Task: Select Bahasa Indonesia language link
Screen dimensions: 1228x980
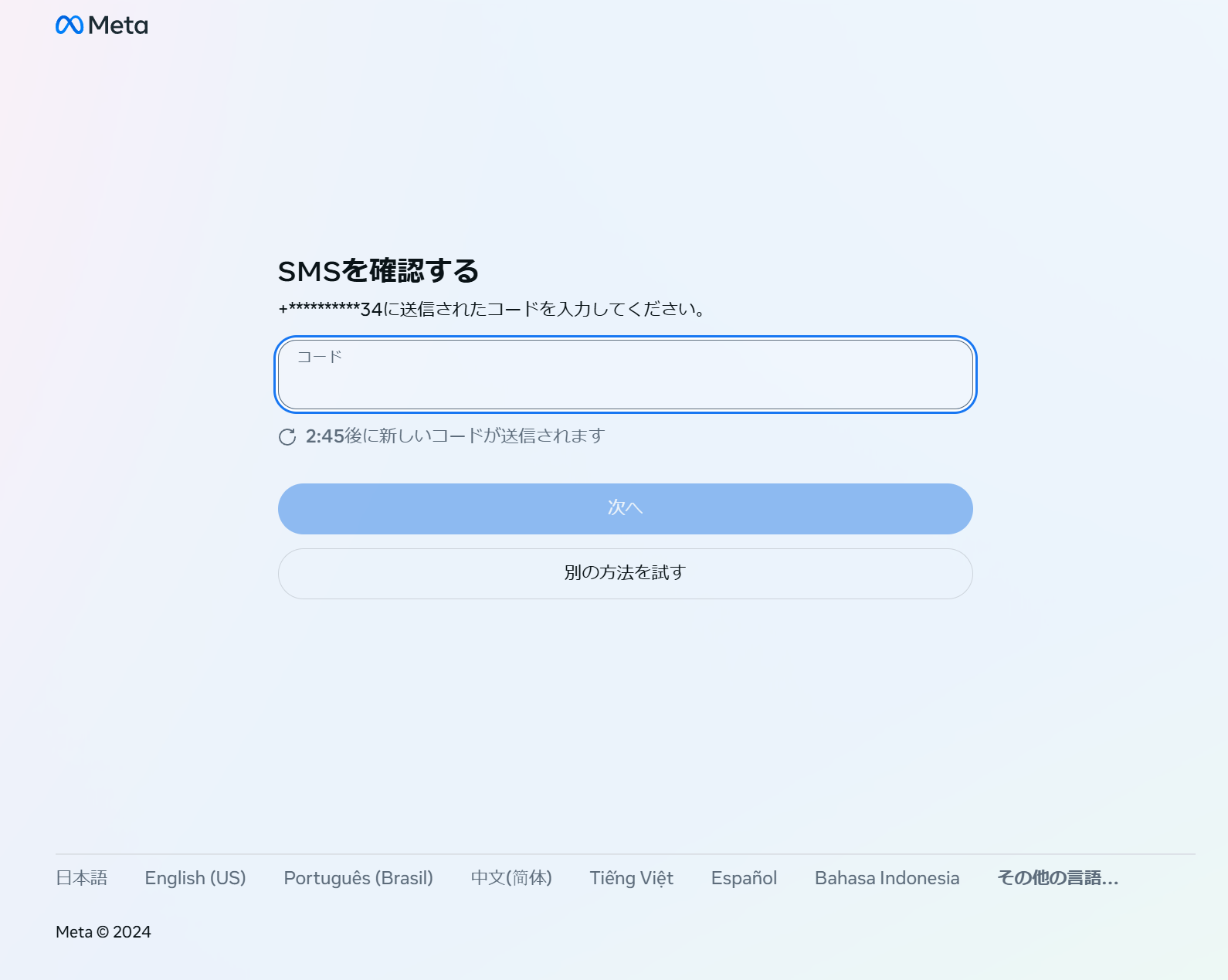Action: [x=887, y=878]
